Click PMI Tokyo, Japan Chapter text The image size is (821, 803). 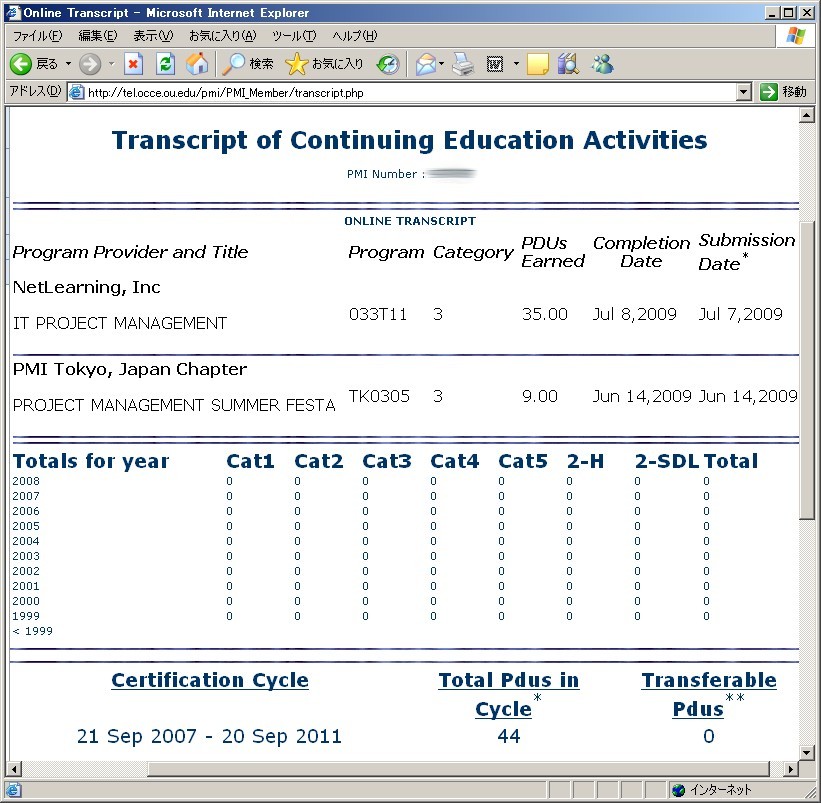coord(130,370)
